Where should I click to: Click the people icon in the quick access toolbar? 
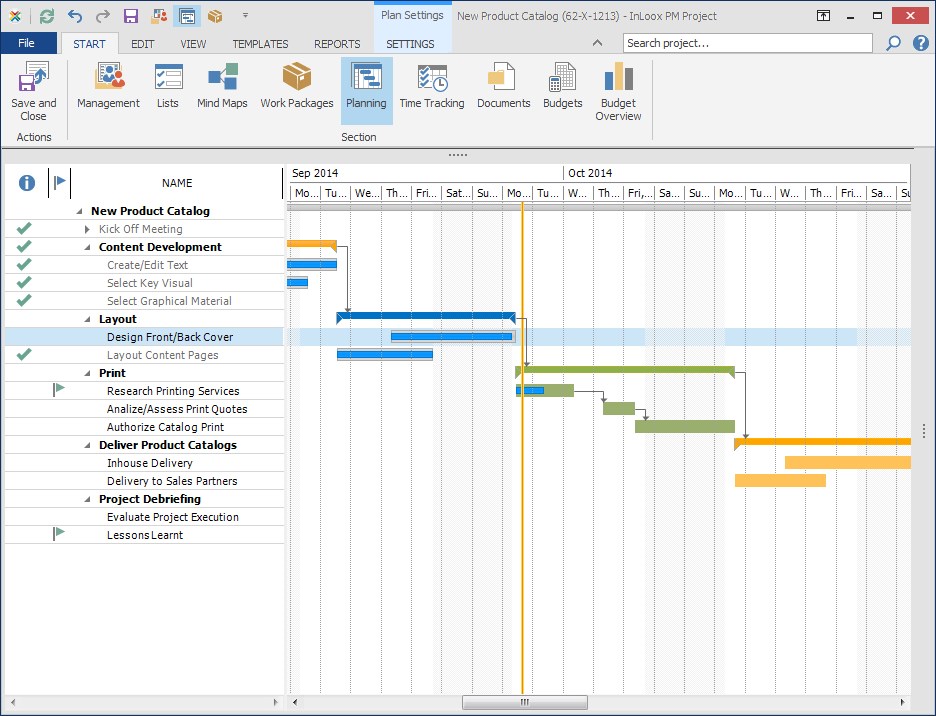[159, 16]
